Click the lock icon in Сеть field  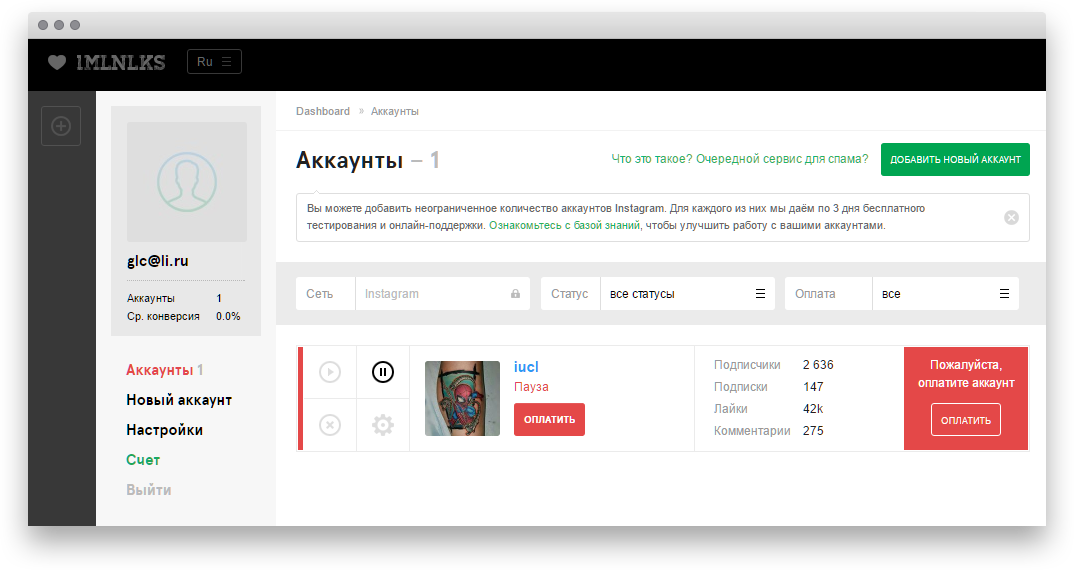pyautogui.click(x=515, y=294)
